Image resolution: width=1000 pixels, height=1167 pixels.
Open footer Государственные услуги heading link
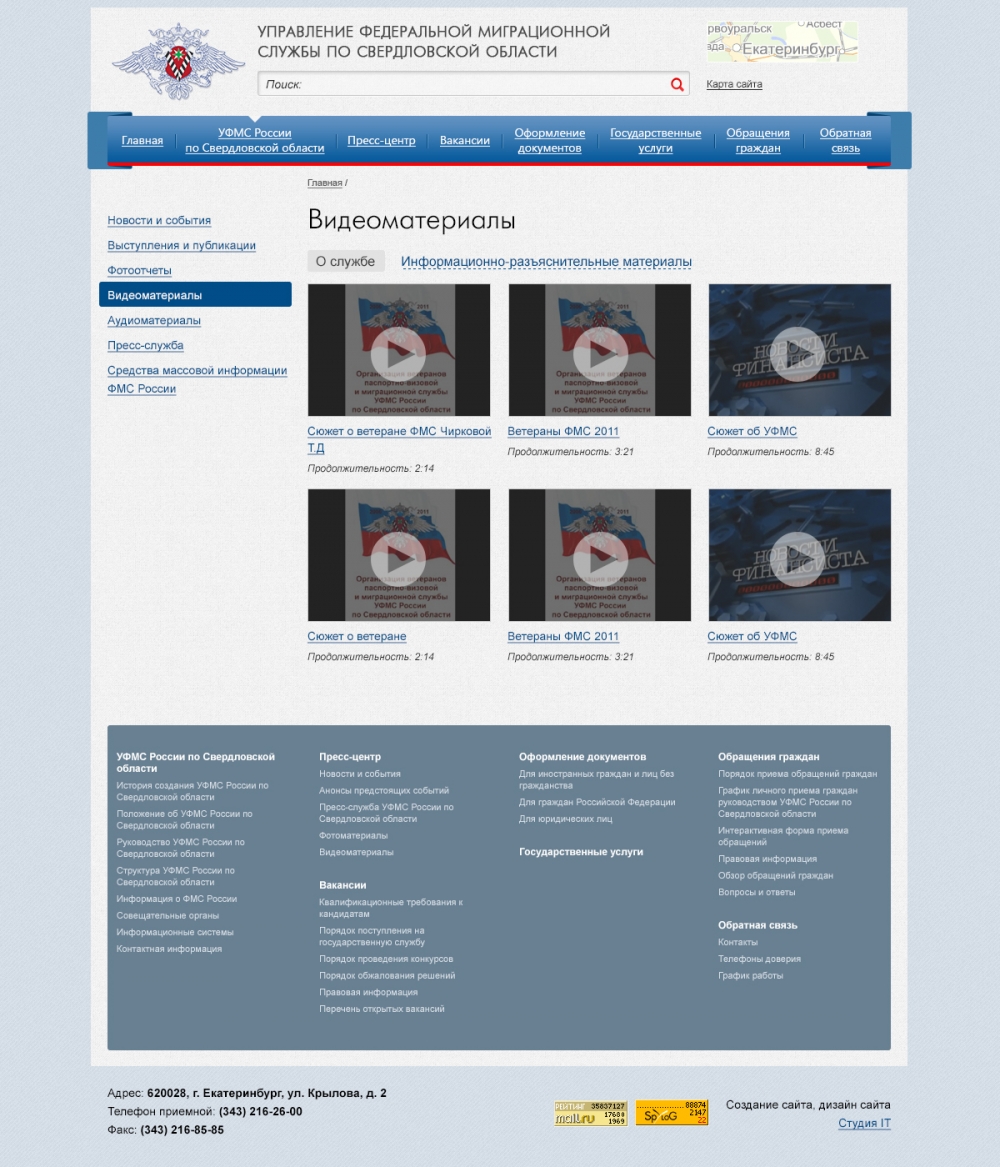[581, 851]
